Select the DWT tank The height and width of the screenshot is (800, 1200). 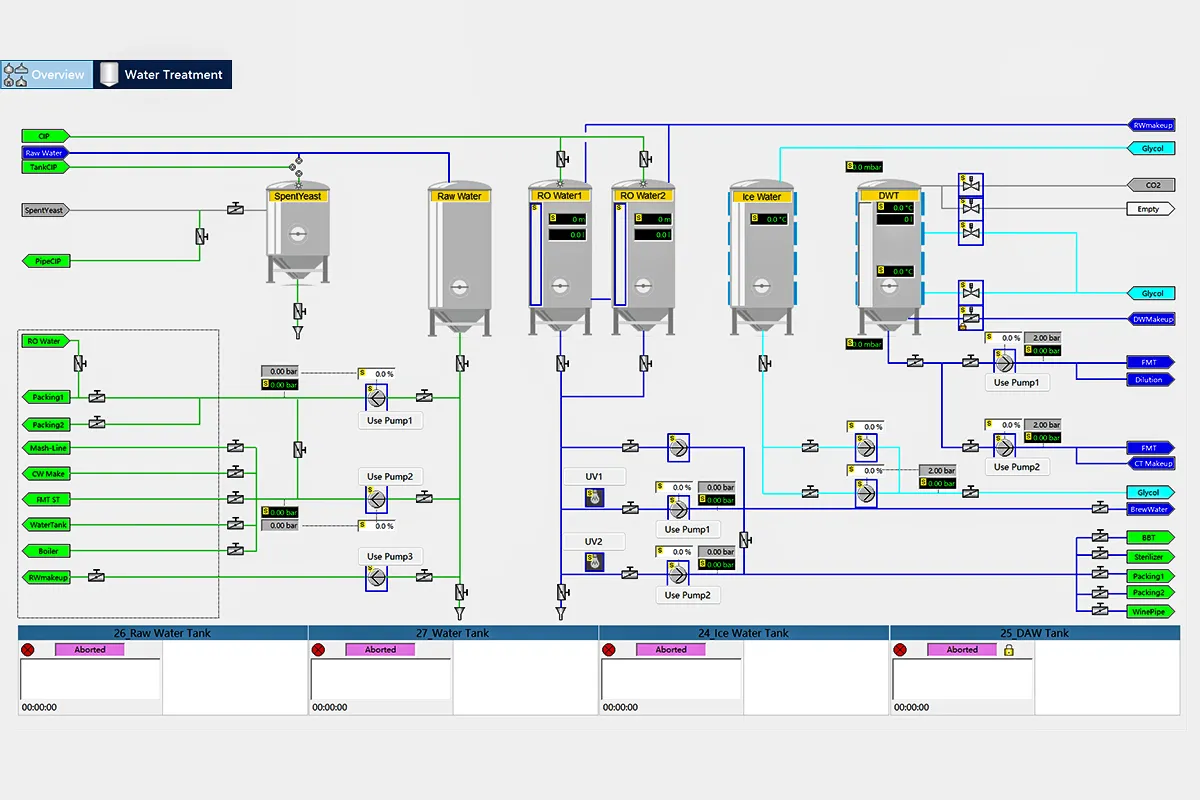888,258
